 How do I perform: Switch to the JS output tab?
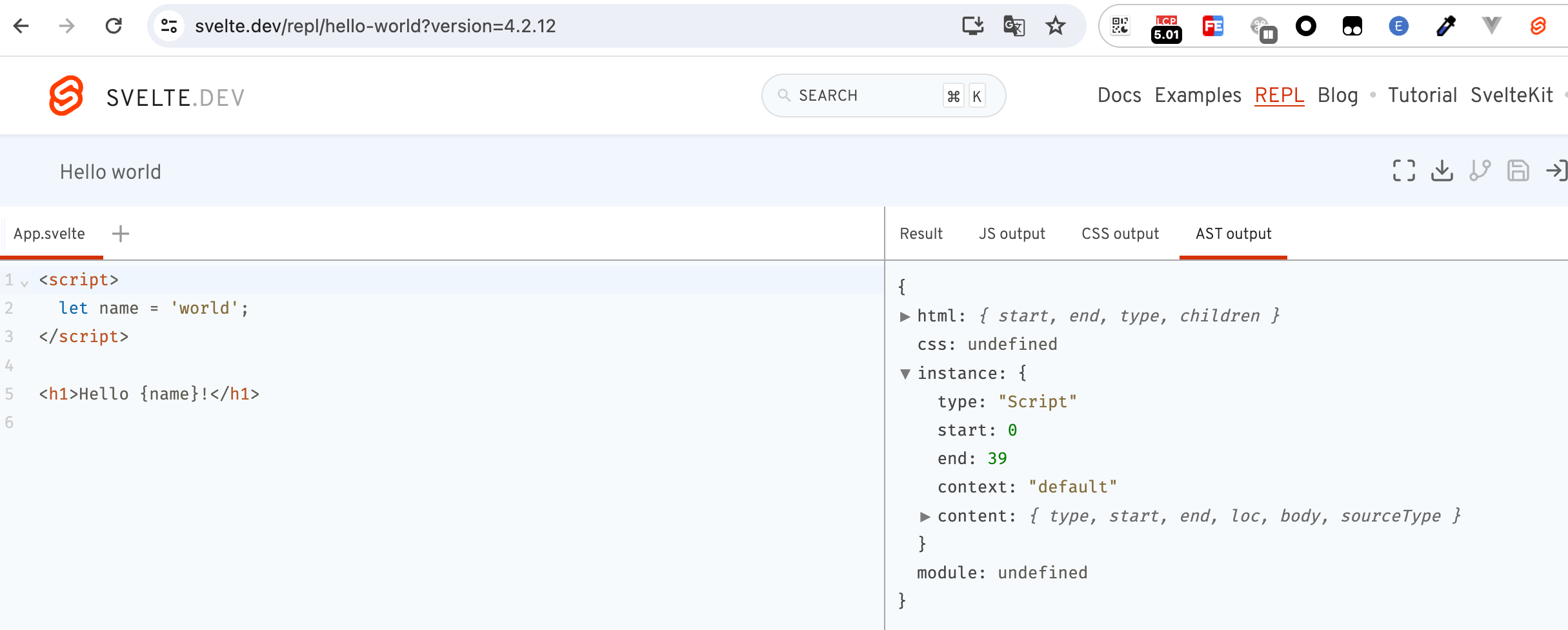point(1011,234)
